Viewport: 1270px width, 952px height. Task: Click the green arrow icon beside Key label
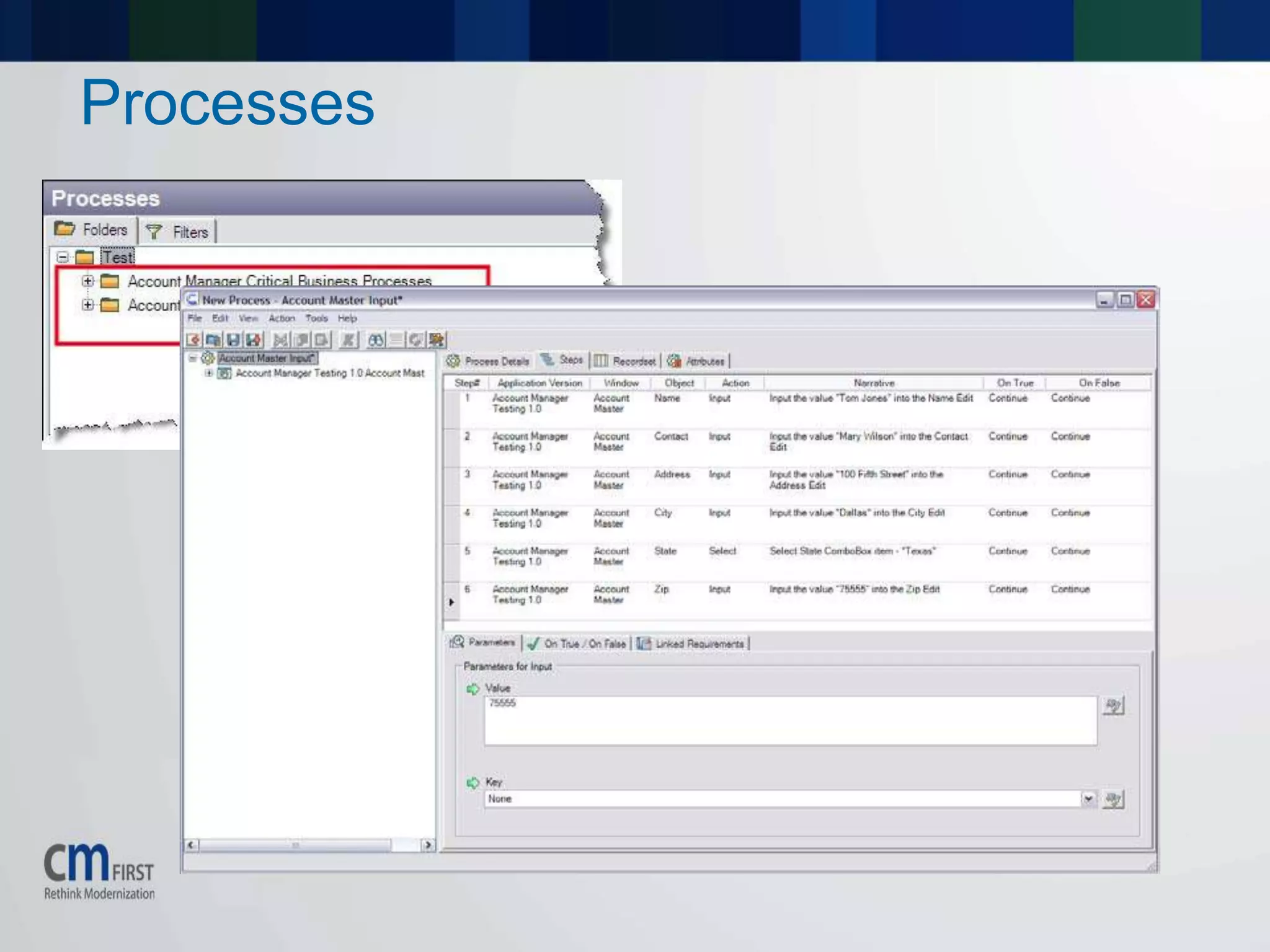(x=473, y=783)
